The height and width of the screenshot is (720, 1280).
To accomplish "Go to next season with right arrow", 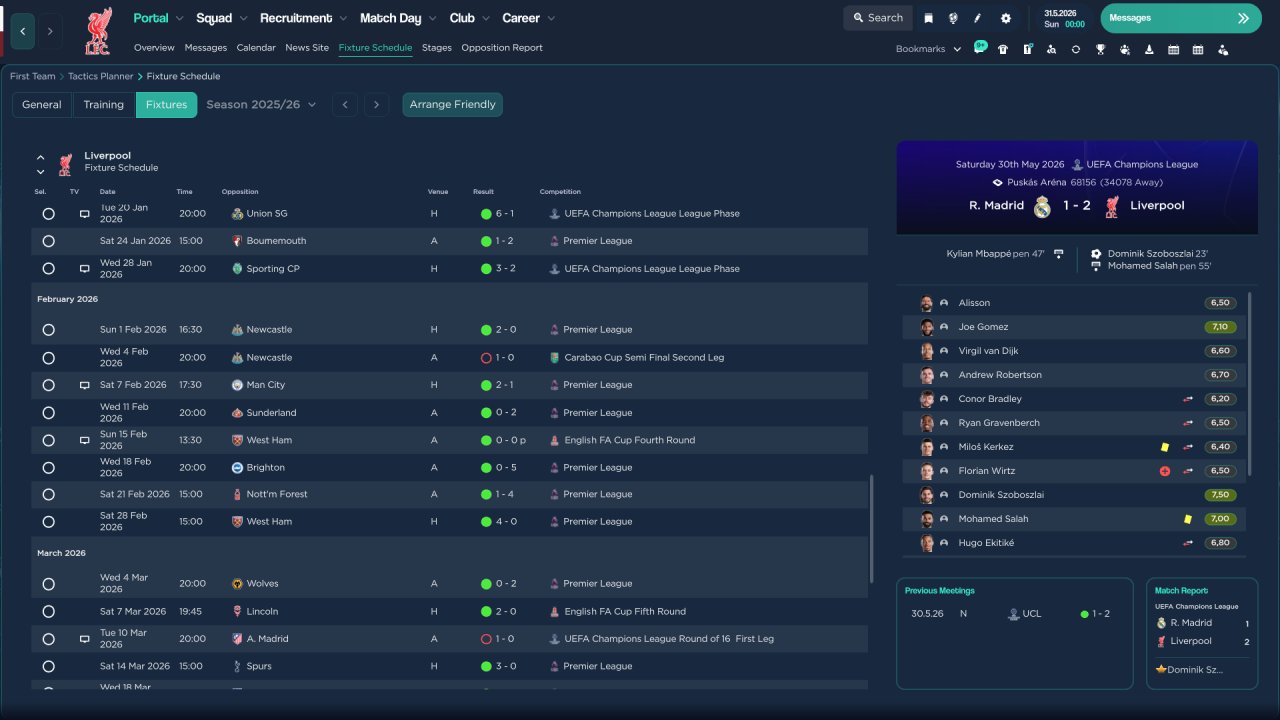I will click(x=376, y=105).
